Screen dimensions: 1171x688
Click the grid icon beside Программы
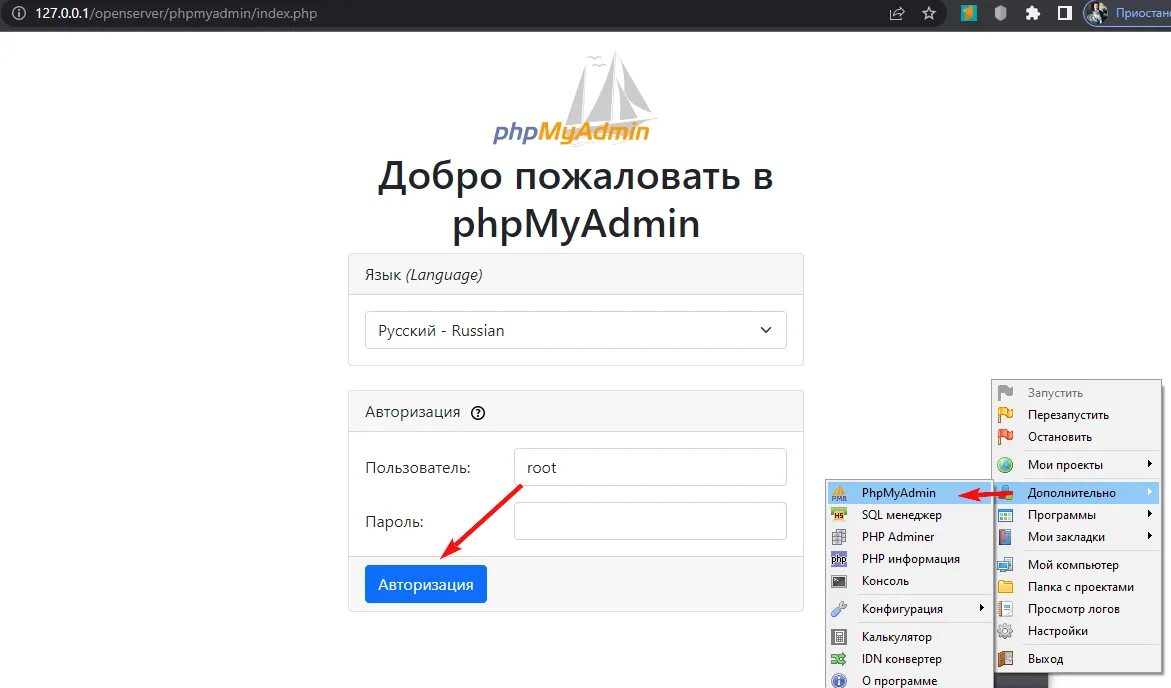click(1006, 515)
